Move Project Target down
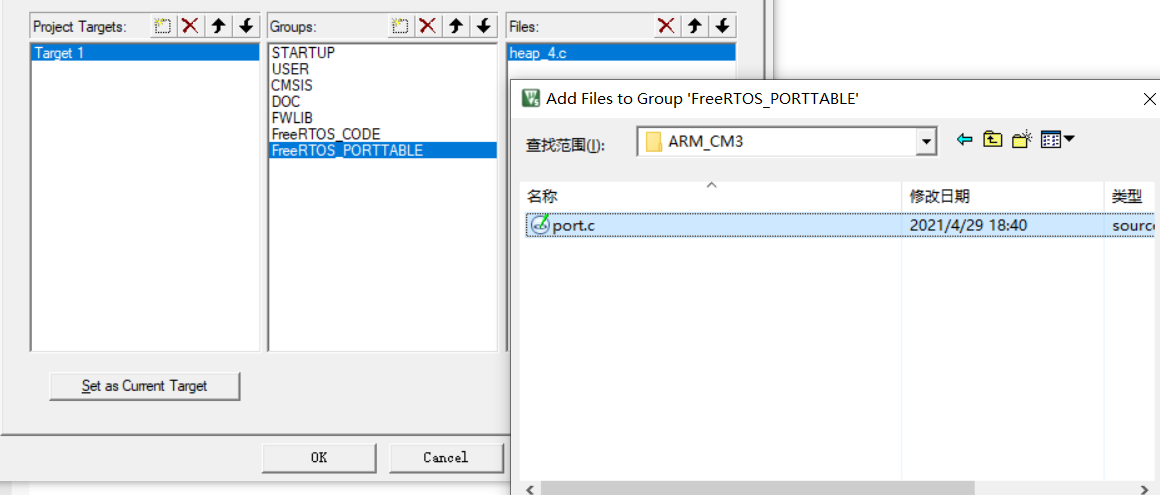The height and width of the screenshot is (495, 1160). point(246,27)
